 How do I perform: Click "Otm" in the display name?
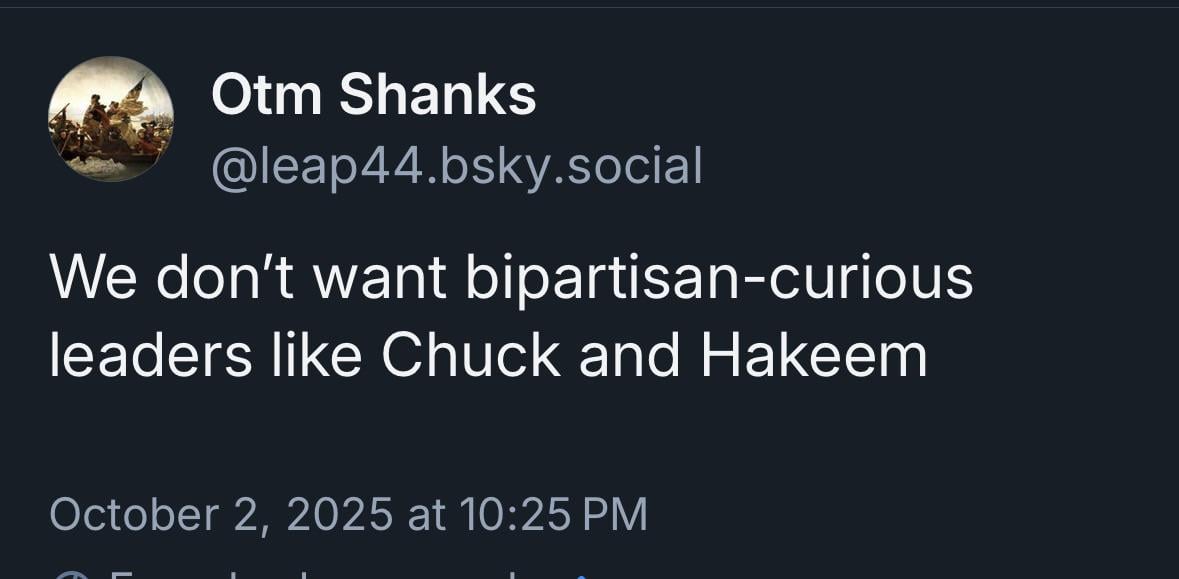coord(266,96)
